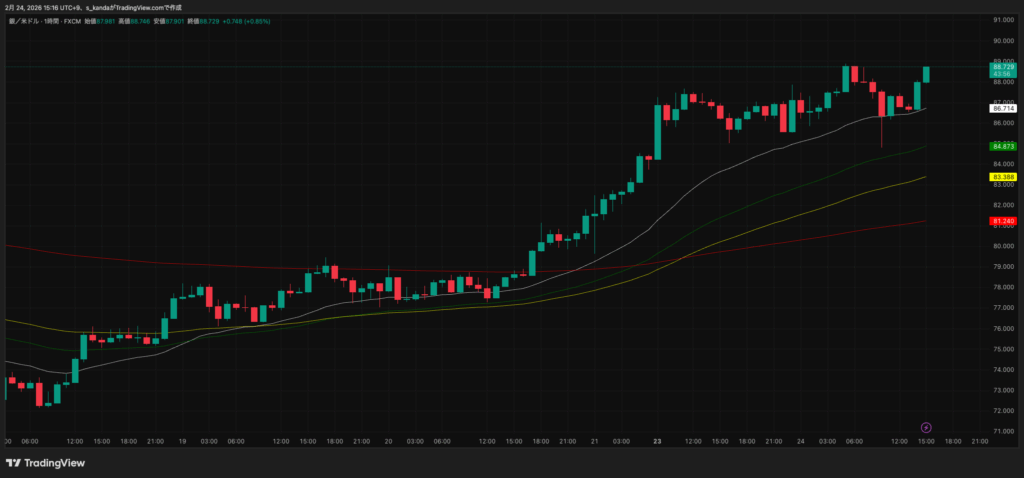This screenshot has width=1024, height=478.
Task: Click the creation timestamp header text
Action: [92, 7]
